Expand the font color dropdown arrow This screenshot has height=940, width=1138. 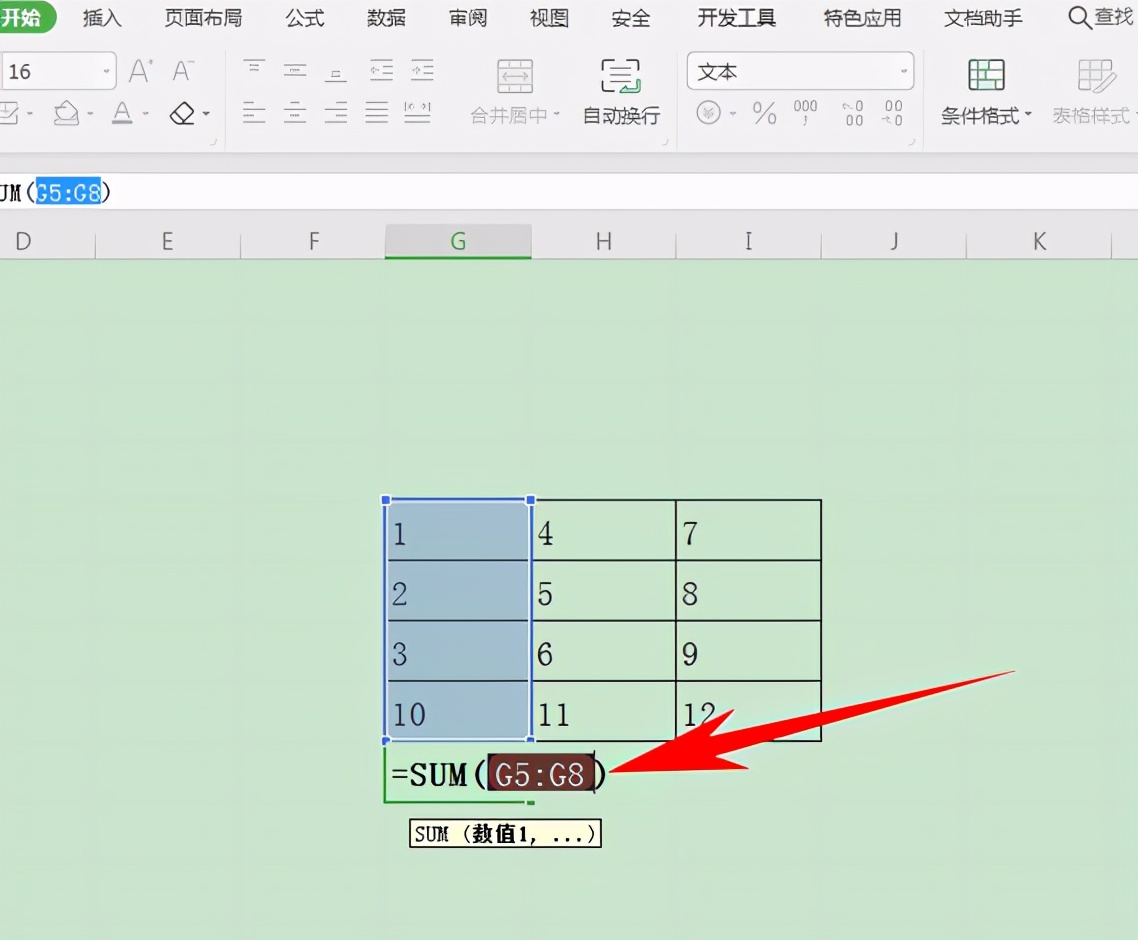(146, 113)
